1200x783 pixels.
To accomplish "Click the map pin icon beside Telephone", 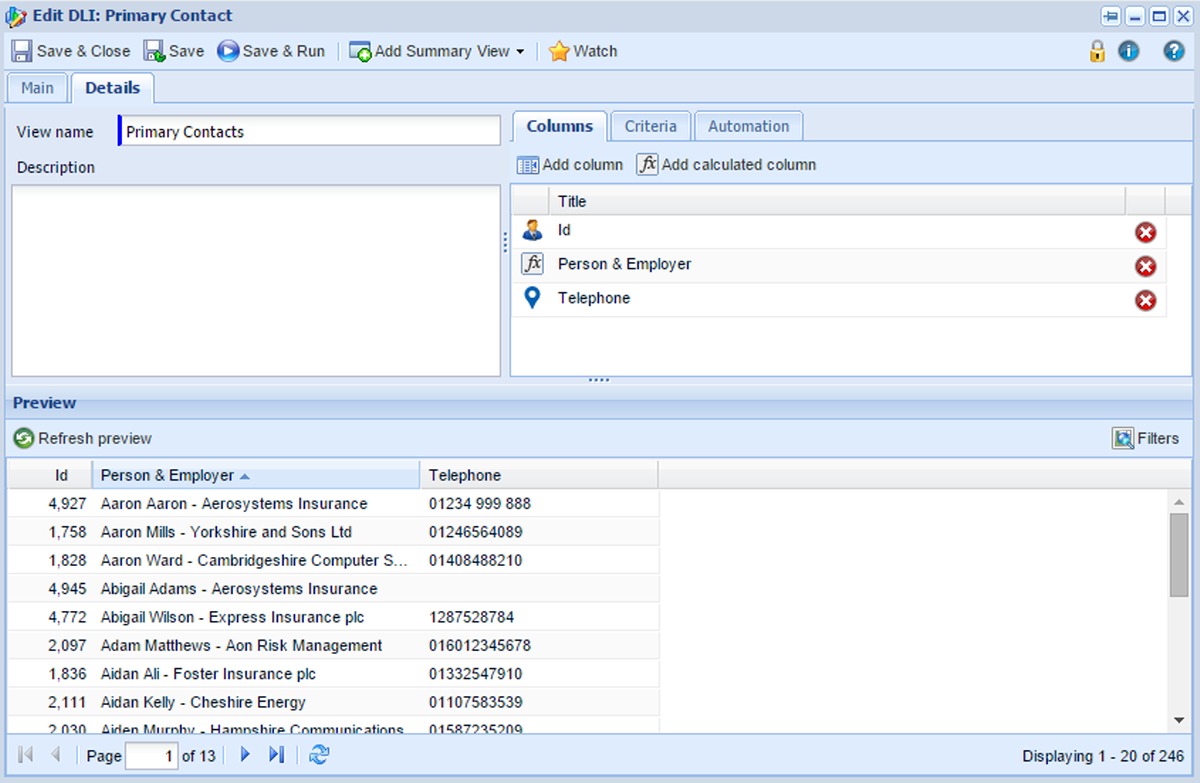I will pos(532,298).
